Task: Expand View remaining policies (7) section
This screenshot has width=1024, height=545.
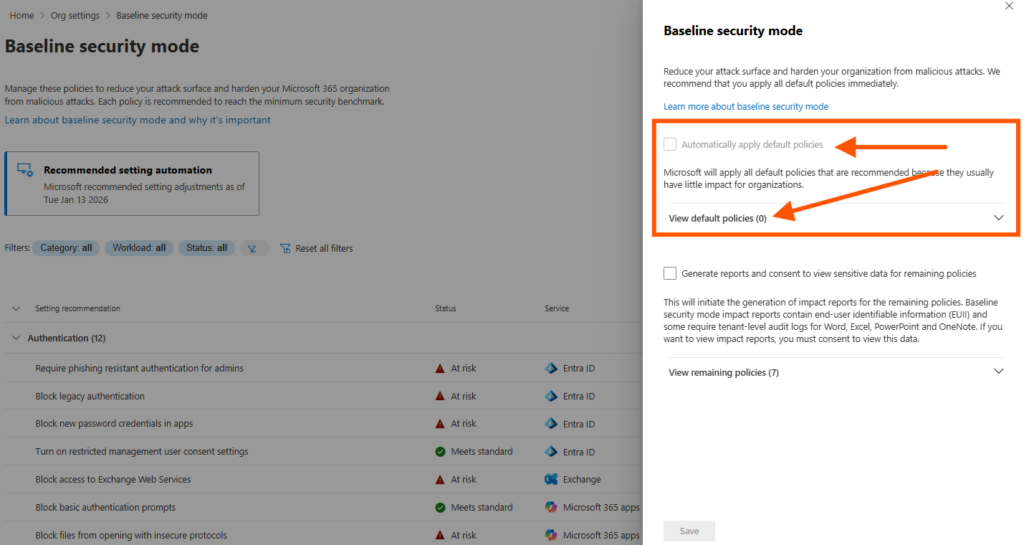Action: [x=997, y=372]
